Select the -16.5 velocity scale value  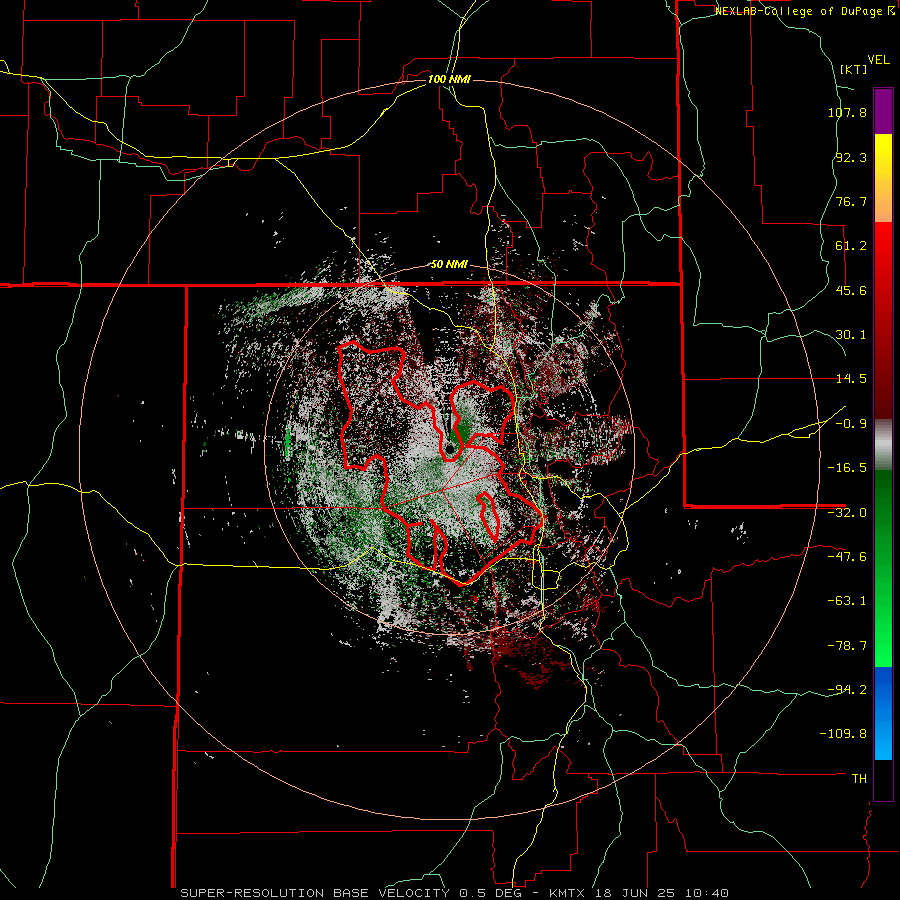tap(847, 468)
